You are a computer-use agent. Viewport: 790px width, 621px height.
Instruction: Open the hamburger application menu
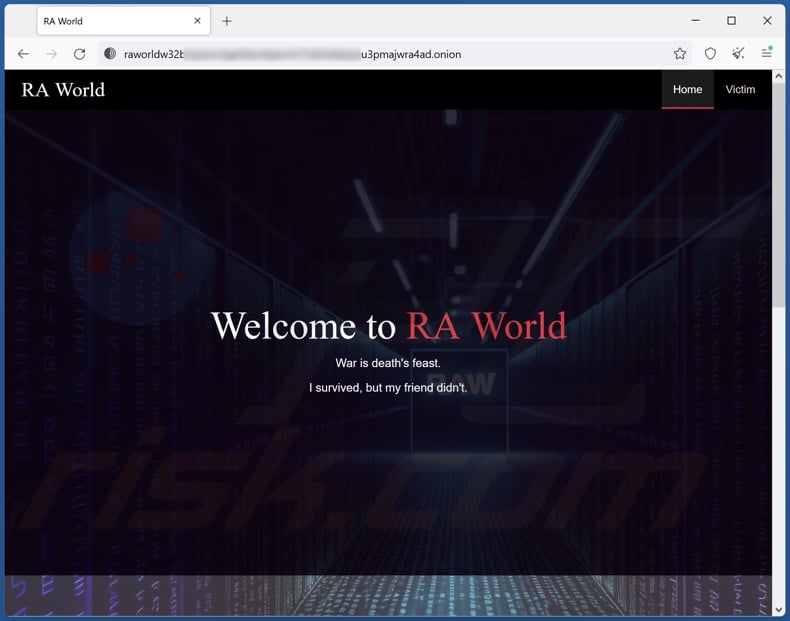tap(767, 54)
